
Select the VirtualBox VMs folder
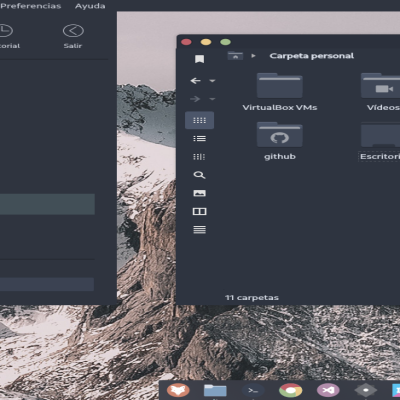click(x=280, y=92)
